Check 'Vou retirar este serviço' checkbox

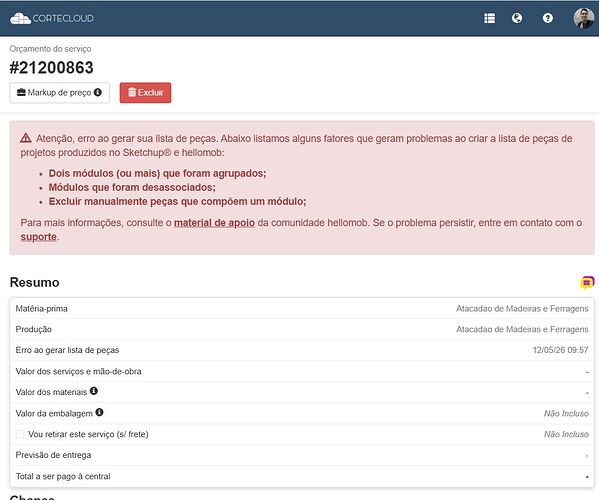(x=20, y=434)
